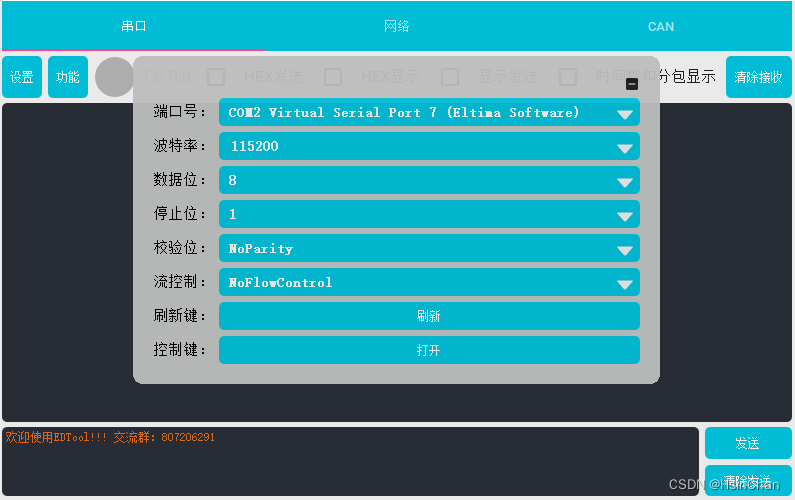Click the 功能 button

click(67, 77)
